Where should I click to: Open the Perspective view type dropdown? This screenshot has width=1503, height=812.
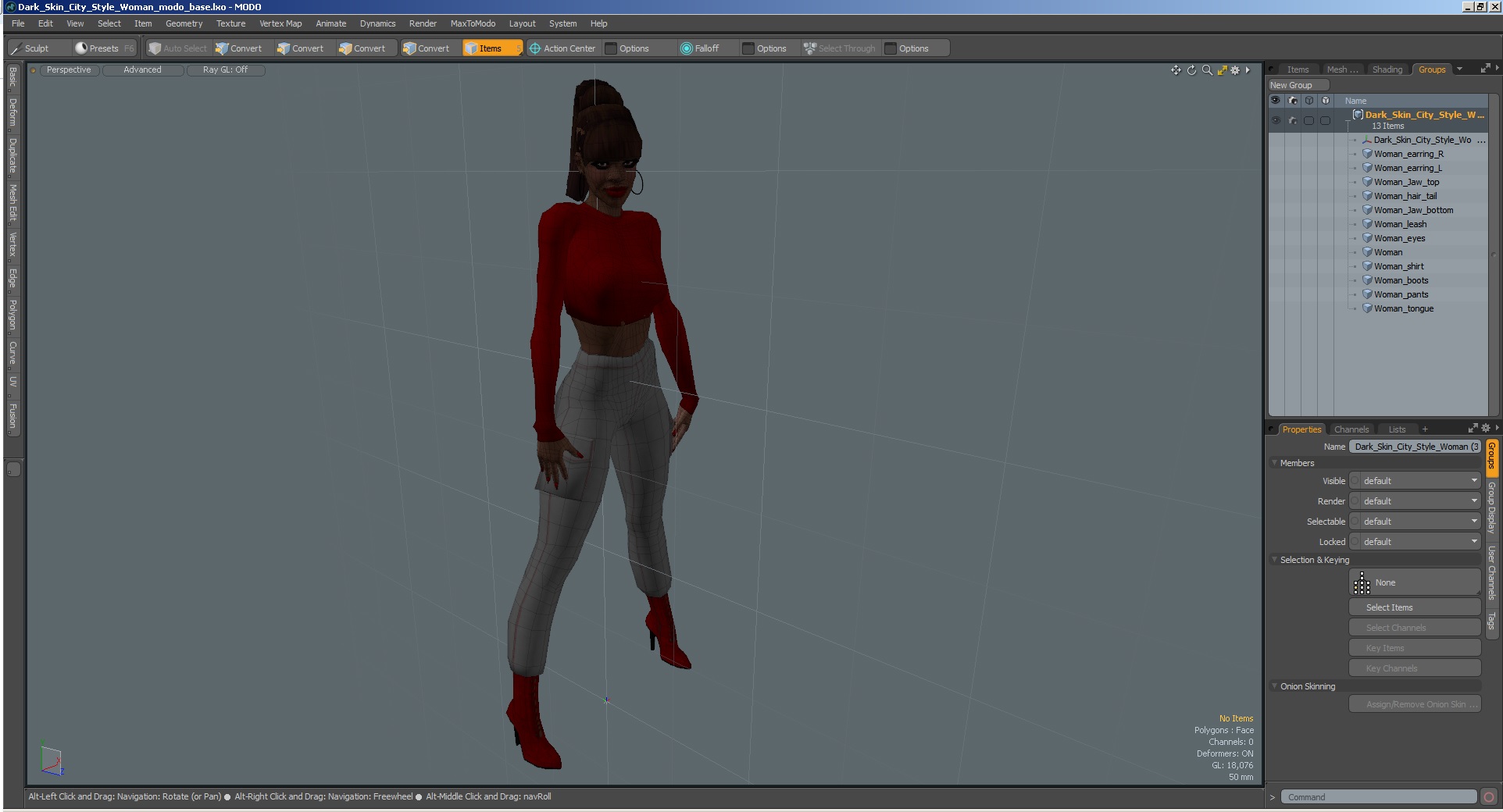coord(69,70)
